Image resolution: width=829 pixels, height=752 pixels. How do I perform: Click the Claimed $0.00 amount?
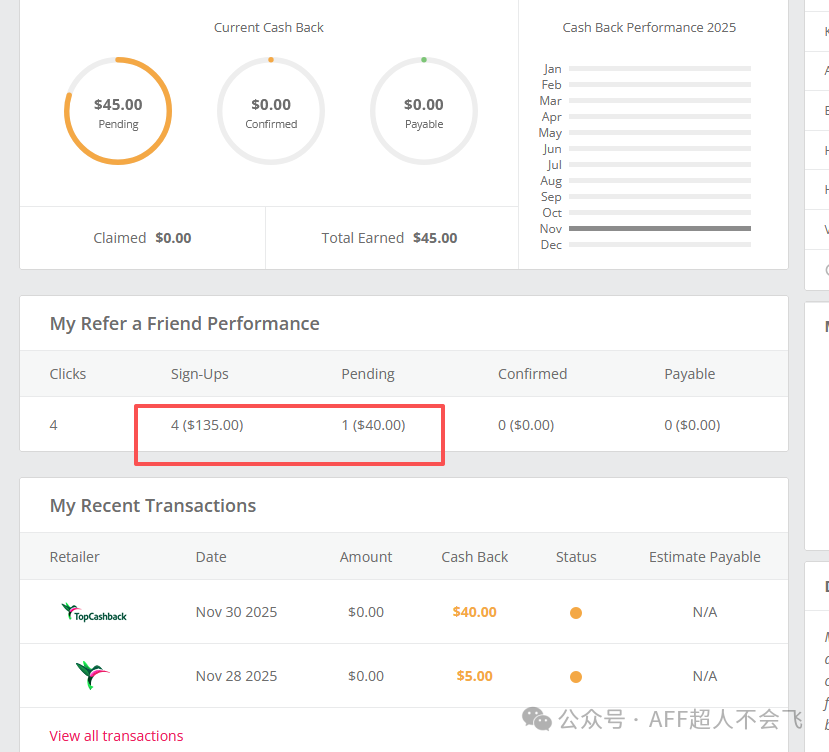(173, 238)
